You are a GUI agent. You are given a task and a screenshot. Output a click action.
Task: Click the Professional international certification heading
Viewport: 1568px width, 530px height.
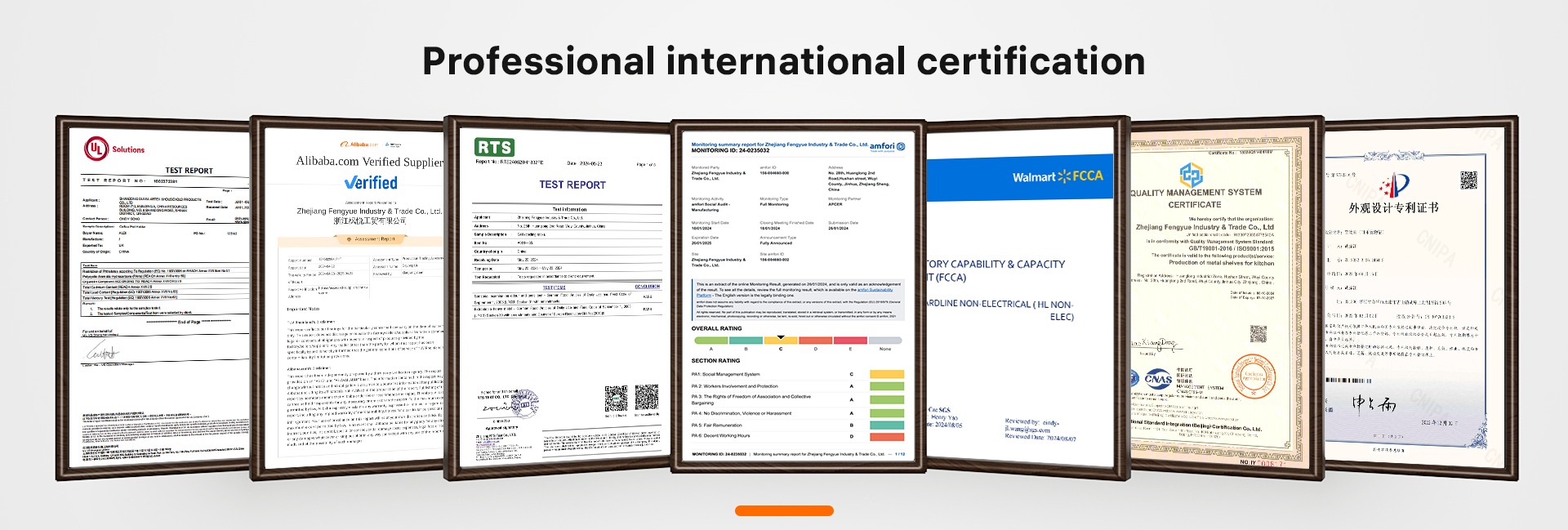click(784, 61)
